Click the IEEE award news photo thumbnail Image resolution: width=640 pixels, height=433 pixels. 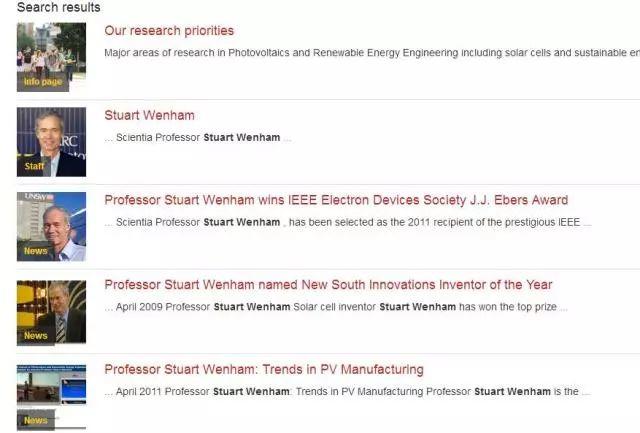51,226
